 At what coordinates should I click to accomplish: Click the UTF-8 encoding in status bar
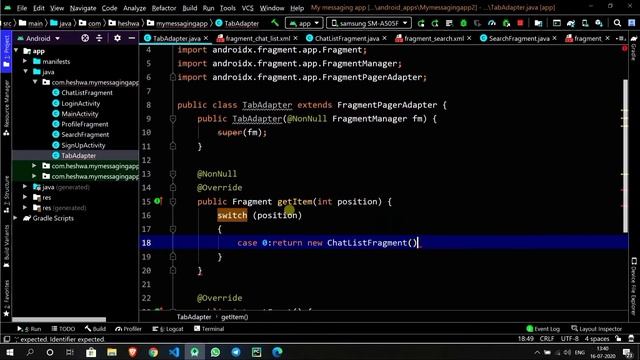click(570, 339)
